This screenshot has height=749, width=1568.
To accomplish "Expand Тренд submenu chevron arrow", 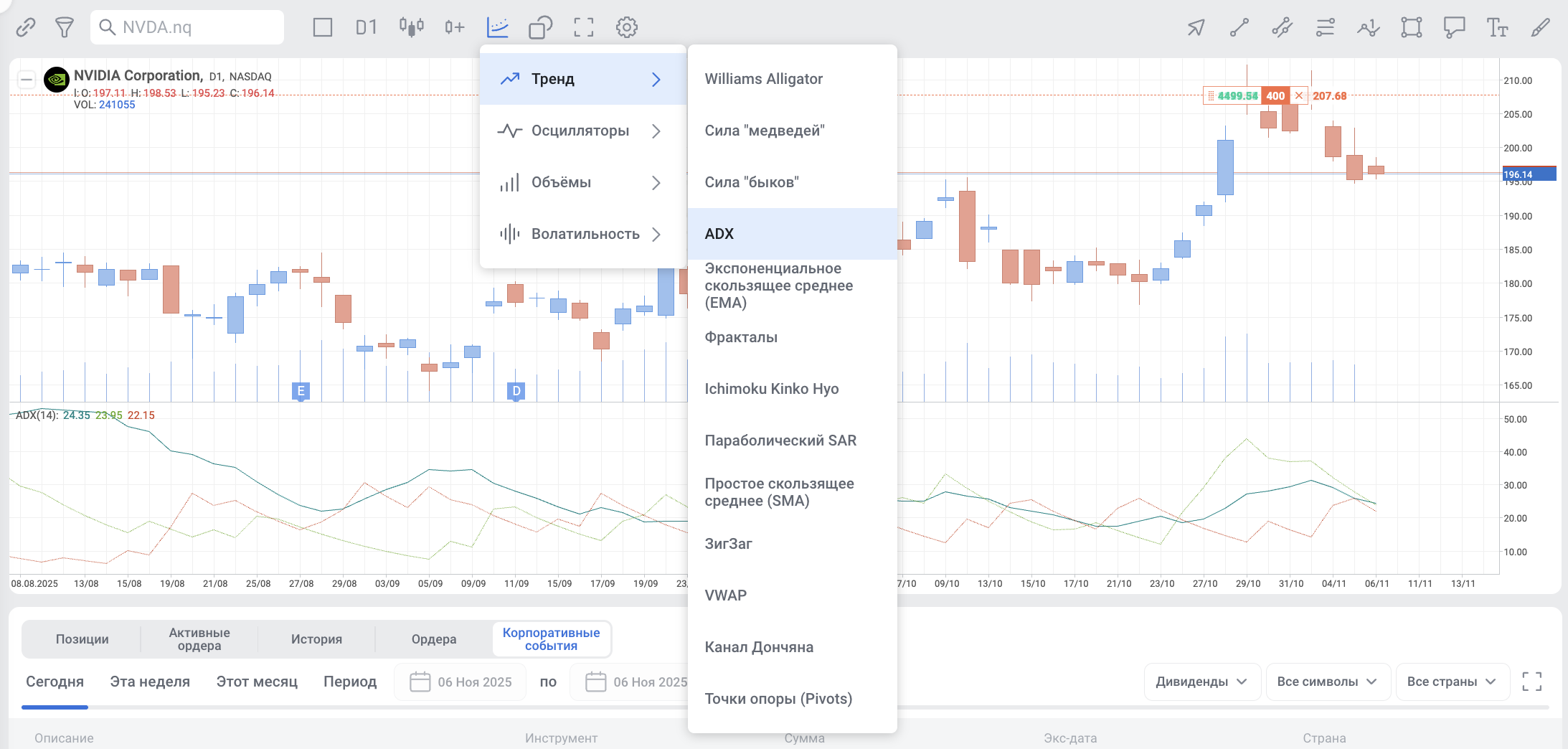I will point(656,79).
